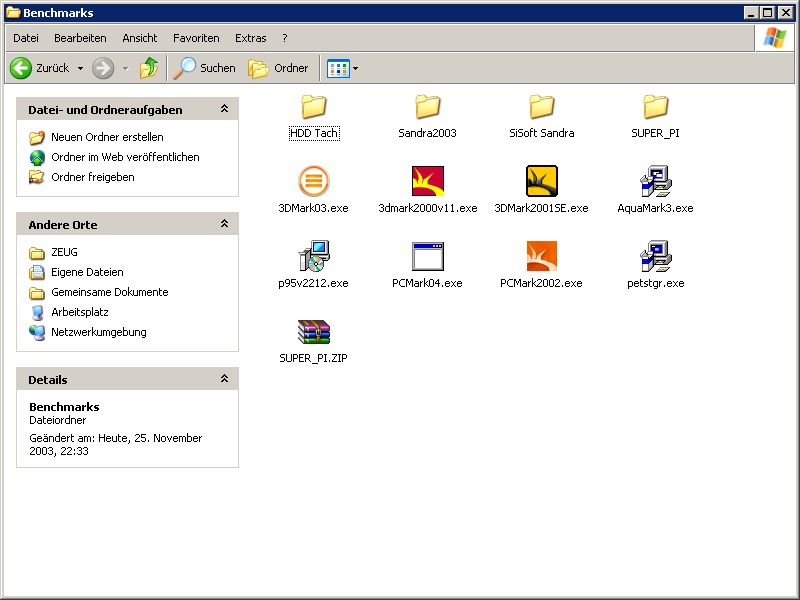This screenshot has width=800, height=600.
Task: Select the SiSoft Sandra folder icon
Action: click(541, 106)
